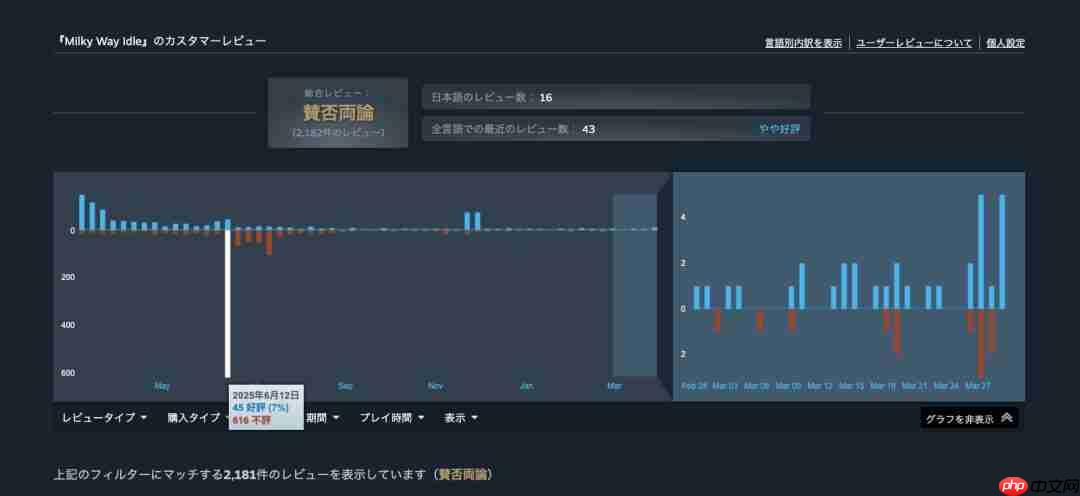Click the 賛否両論 label in the filter summary line

(463, 475)
